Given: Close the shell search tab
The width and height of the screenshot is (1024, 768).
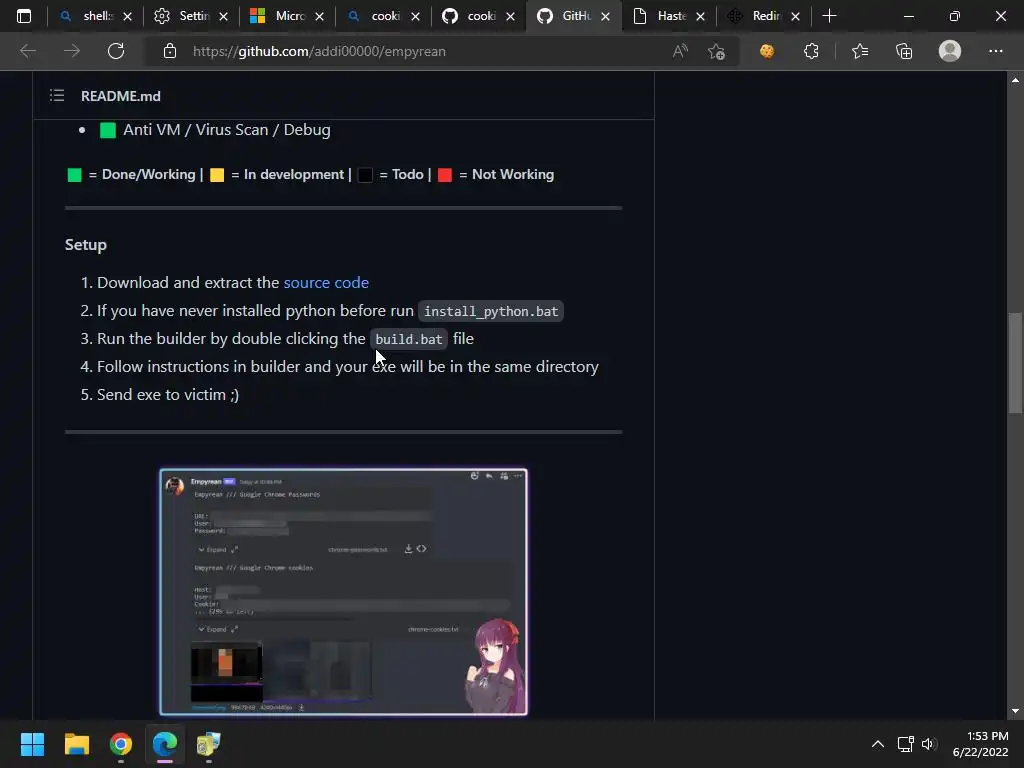Looking at the screenshot, I should click(127, 16).
